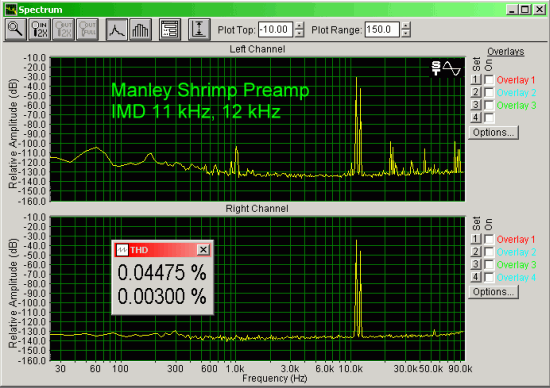Close the THD readout window
550x388 pixels.
coord(203,250)
